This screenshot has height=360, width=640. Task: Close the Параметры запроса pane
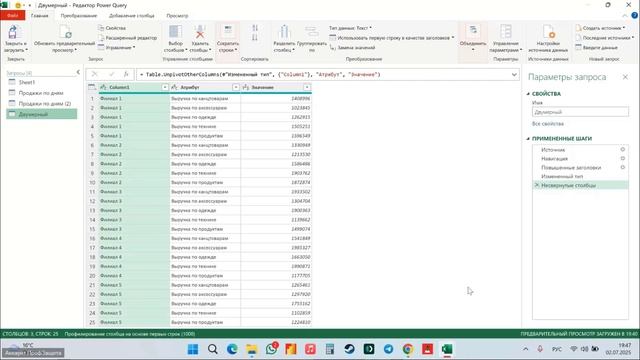point(625,77)
